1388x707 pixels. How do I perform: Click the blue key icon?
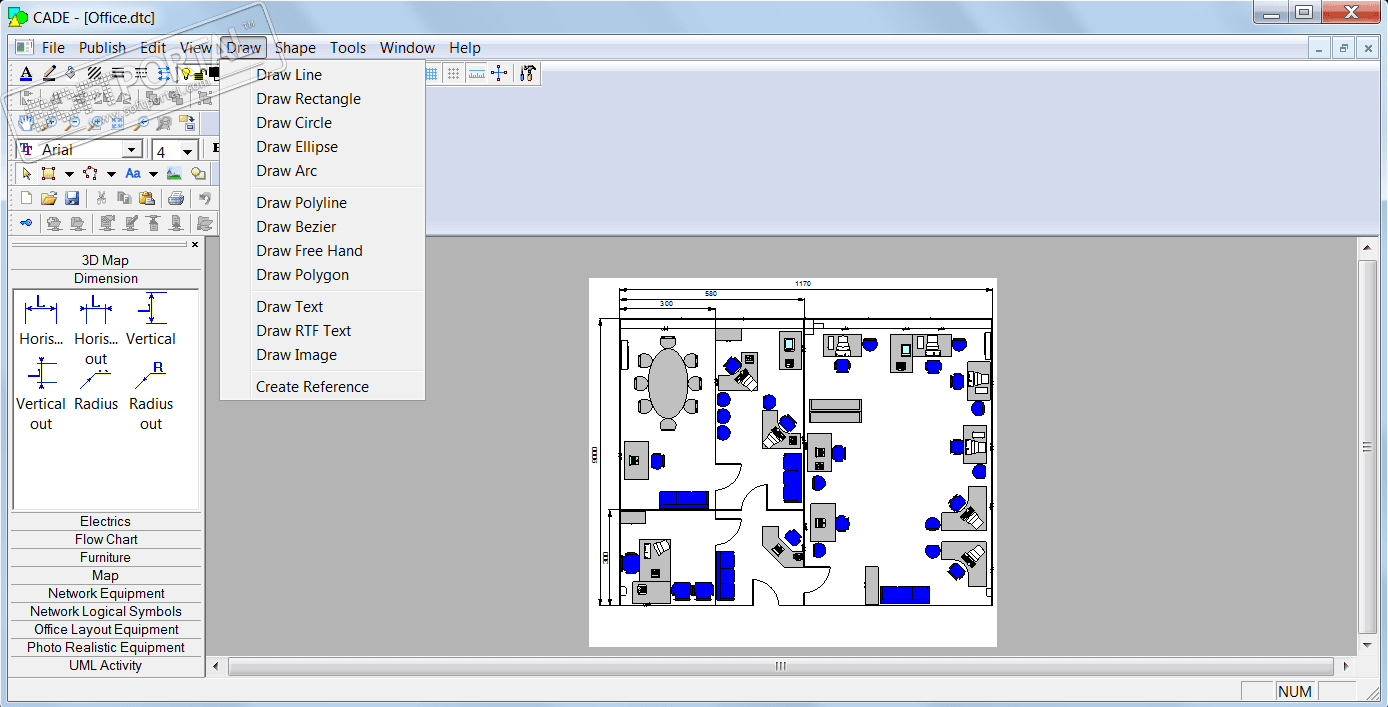[x=26, y=222]
